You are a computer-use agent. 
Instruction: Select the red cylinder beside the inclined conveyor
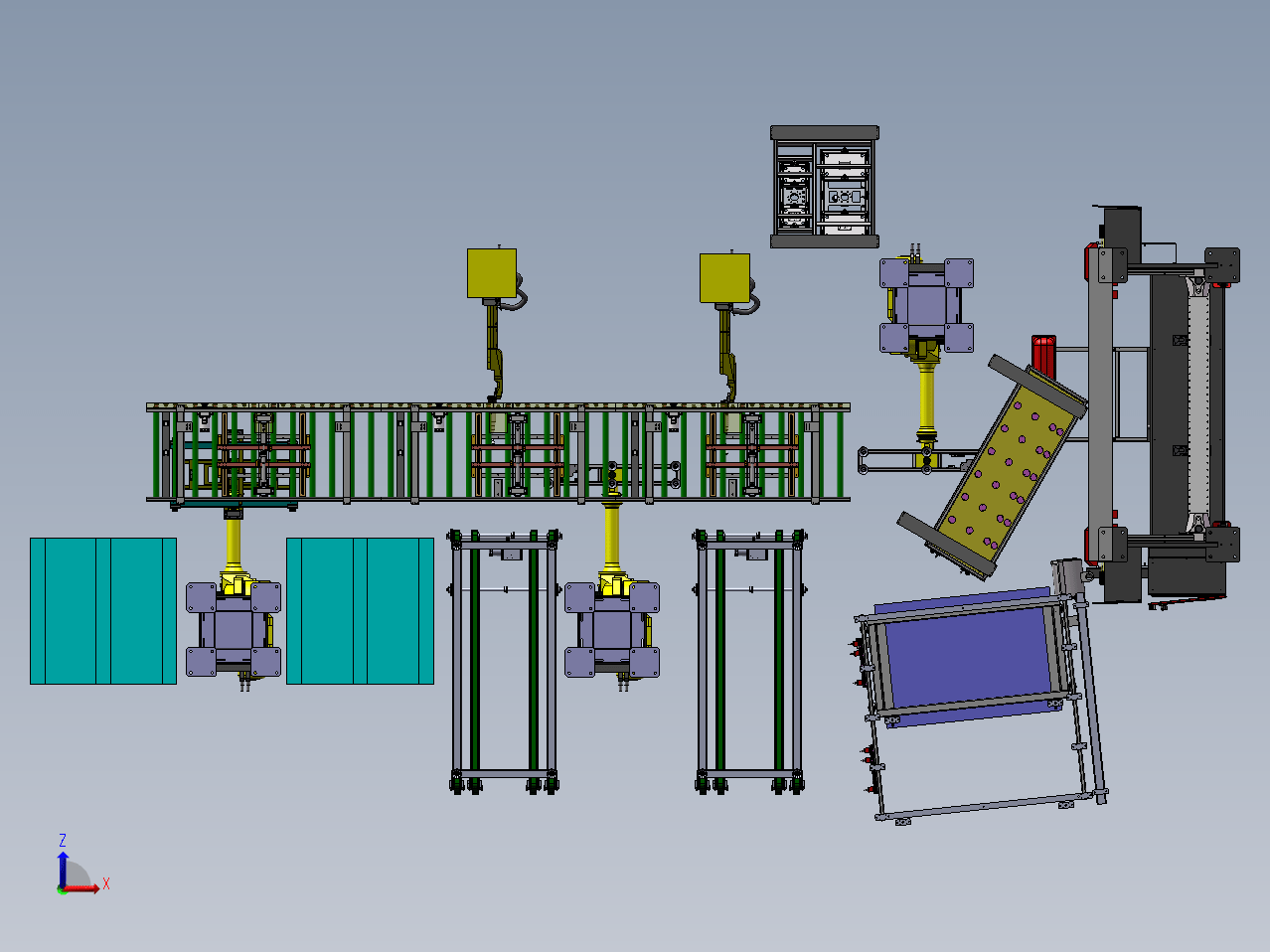coord(1042,355)
